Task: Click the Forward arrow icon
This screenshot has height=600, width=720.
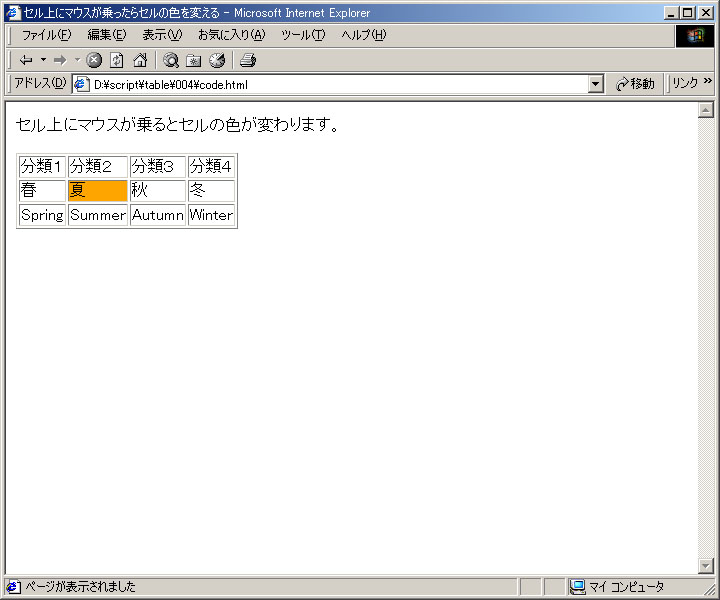Action: click(x=60, y=60)
